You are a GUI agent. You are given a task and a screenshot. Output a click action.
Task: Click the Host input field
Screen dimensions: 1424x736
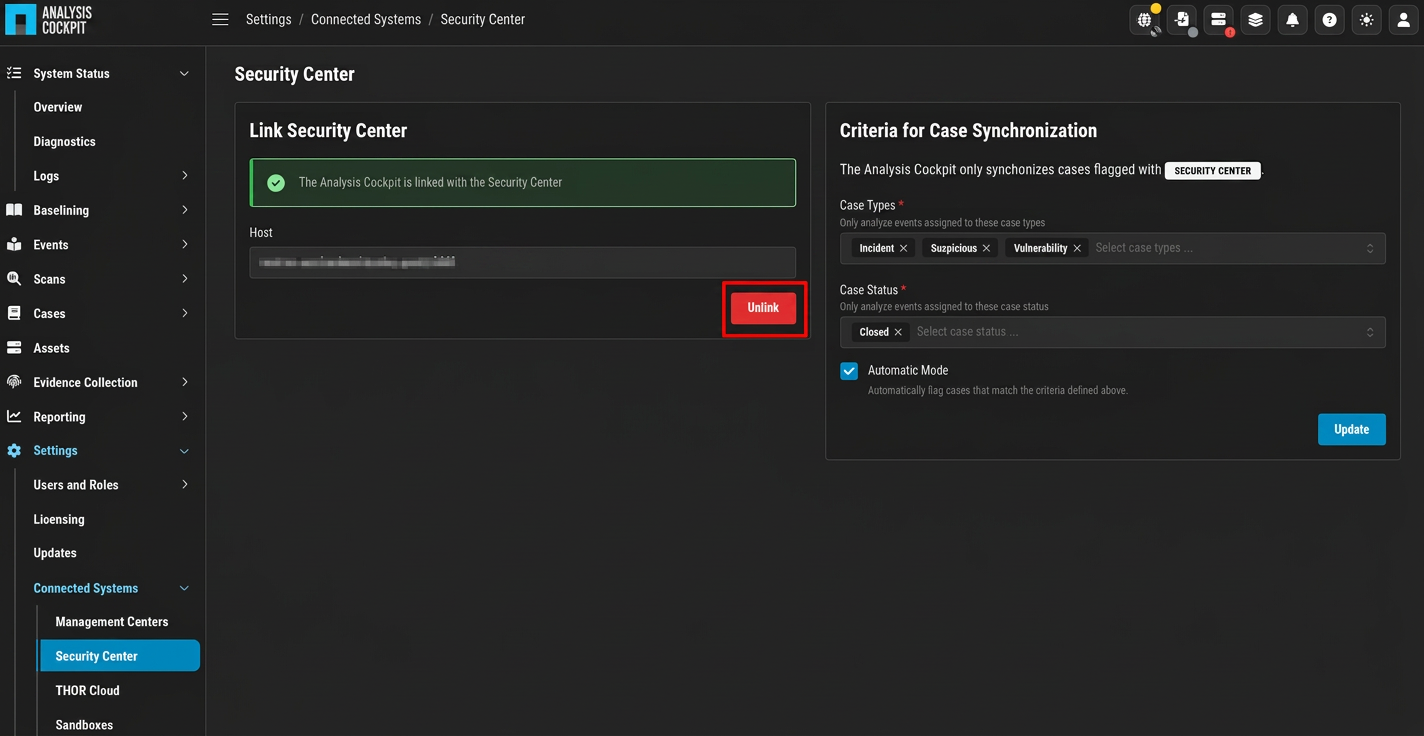pos(523,262)
